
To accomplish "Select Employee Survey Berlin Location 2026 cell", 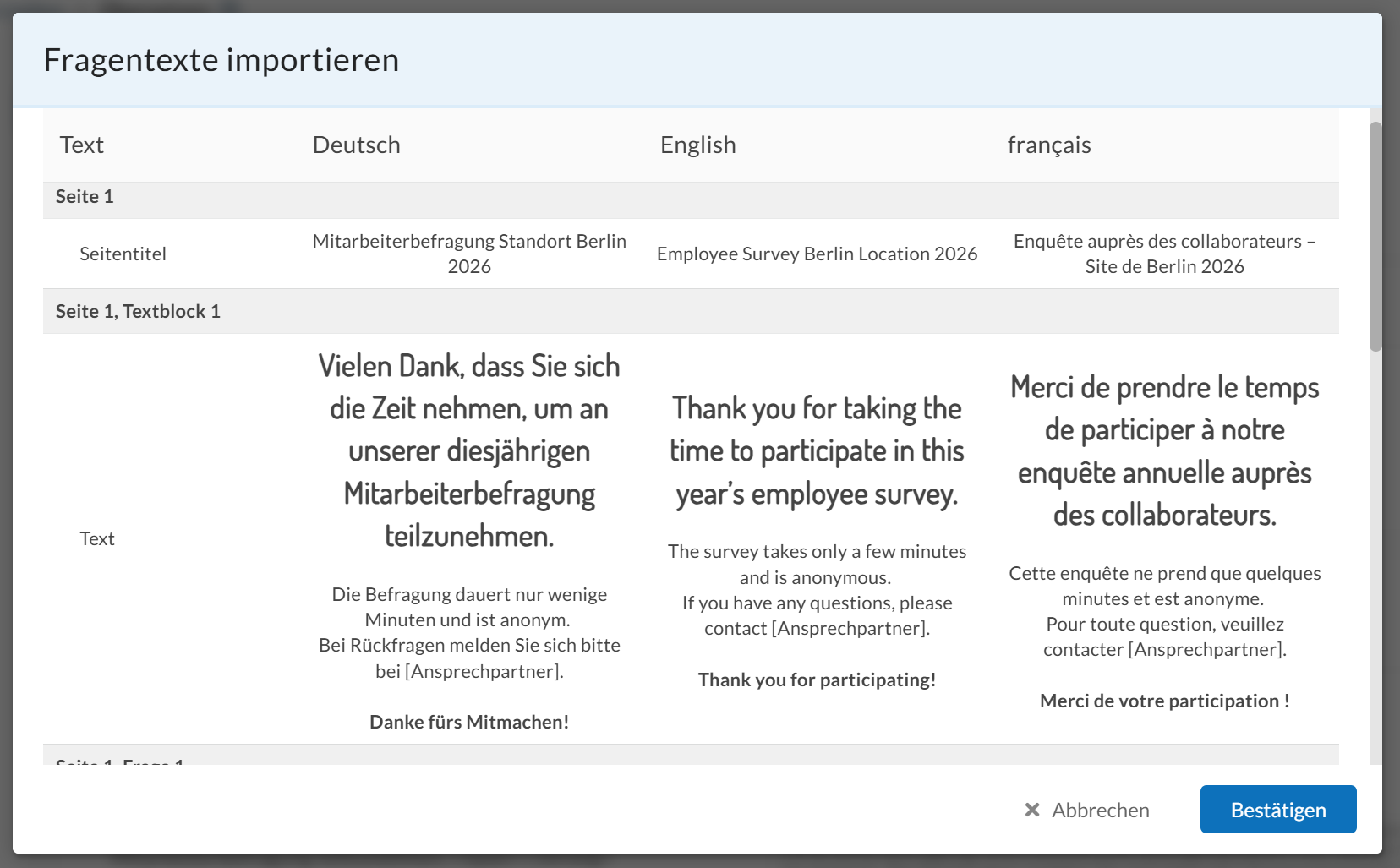I will (x=817, y=254).
